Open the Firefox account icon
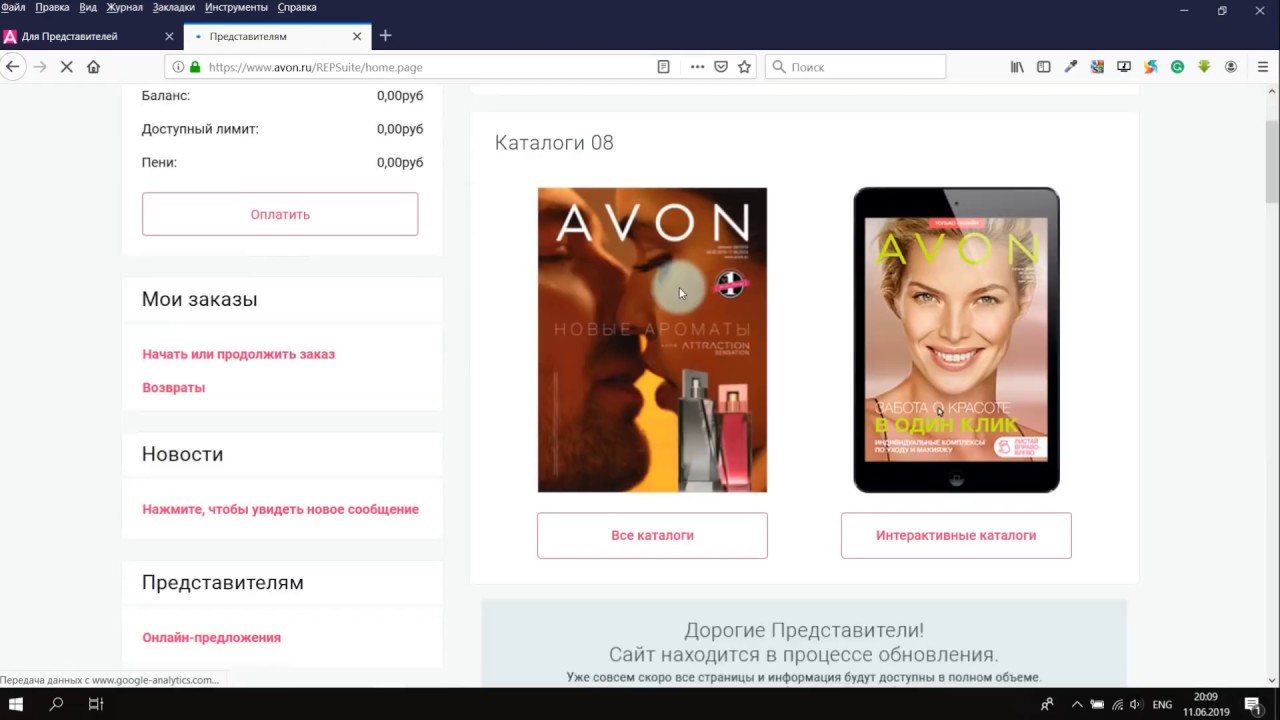1280x720 pixels. pyautogui.click(x=1231, y=67)
